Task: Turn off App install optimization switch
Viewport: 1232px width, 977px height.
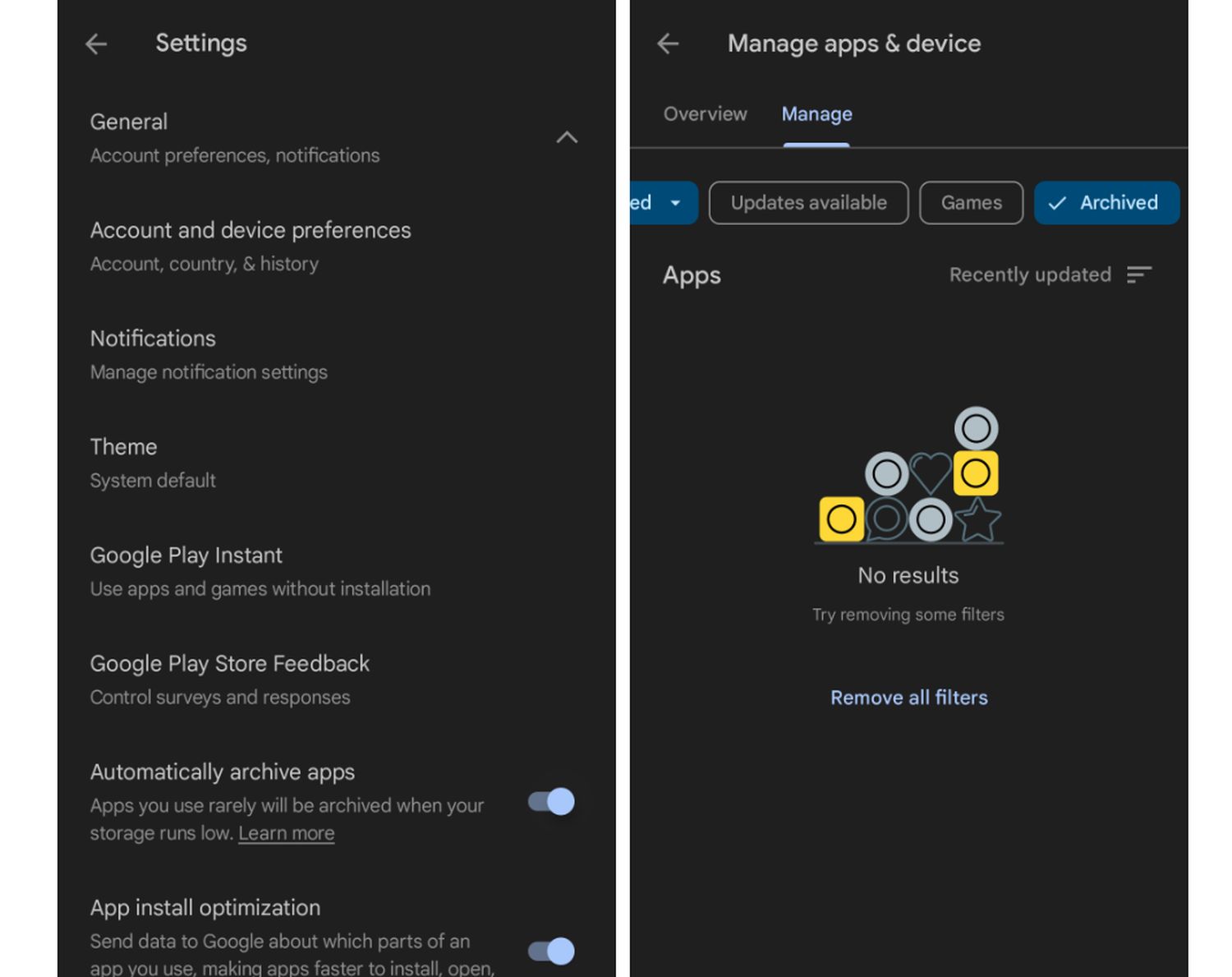Action: pos(551,951)
